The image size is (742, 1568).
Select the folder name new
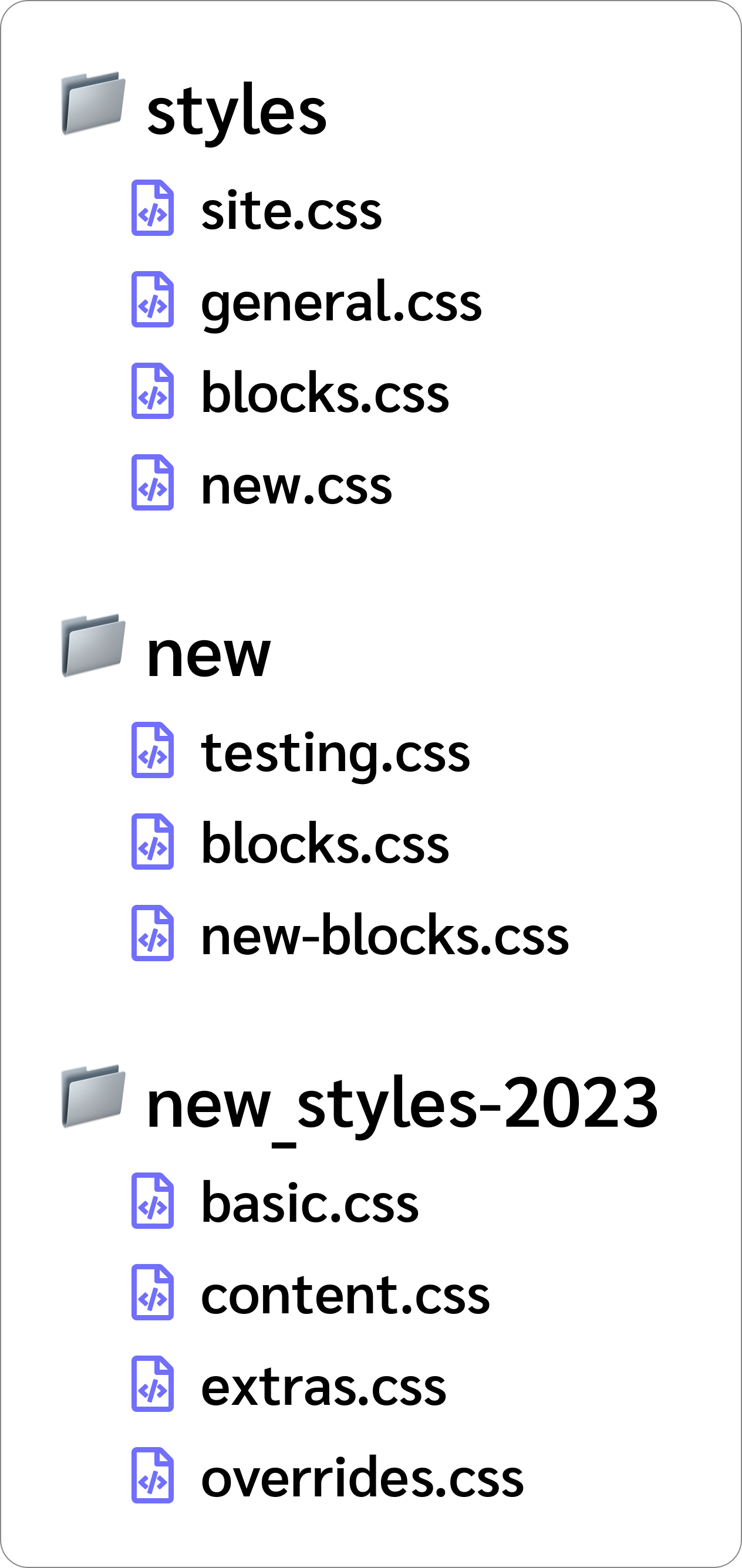(x=208, y=654)
